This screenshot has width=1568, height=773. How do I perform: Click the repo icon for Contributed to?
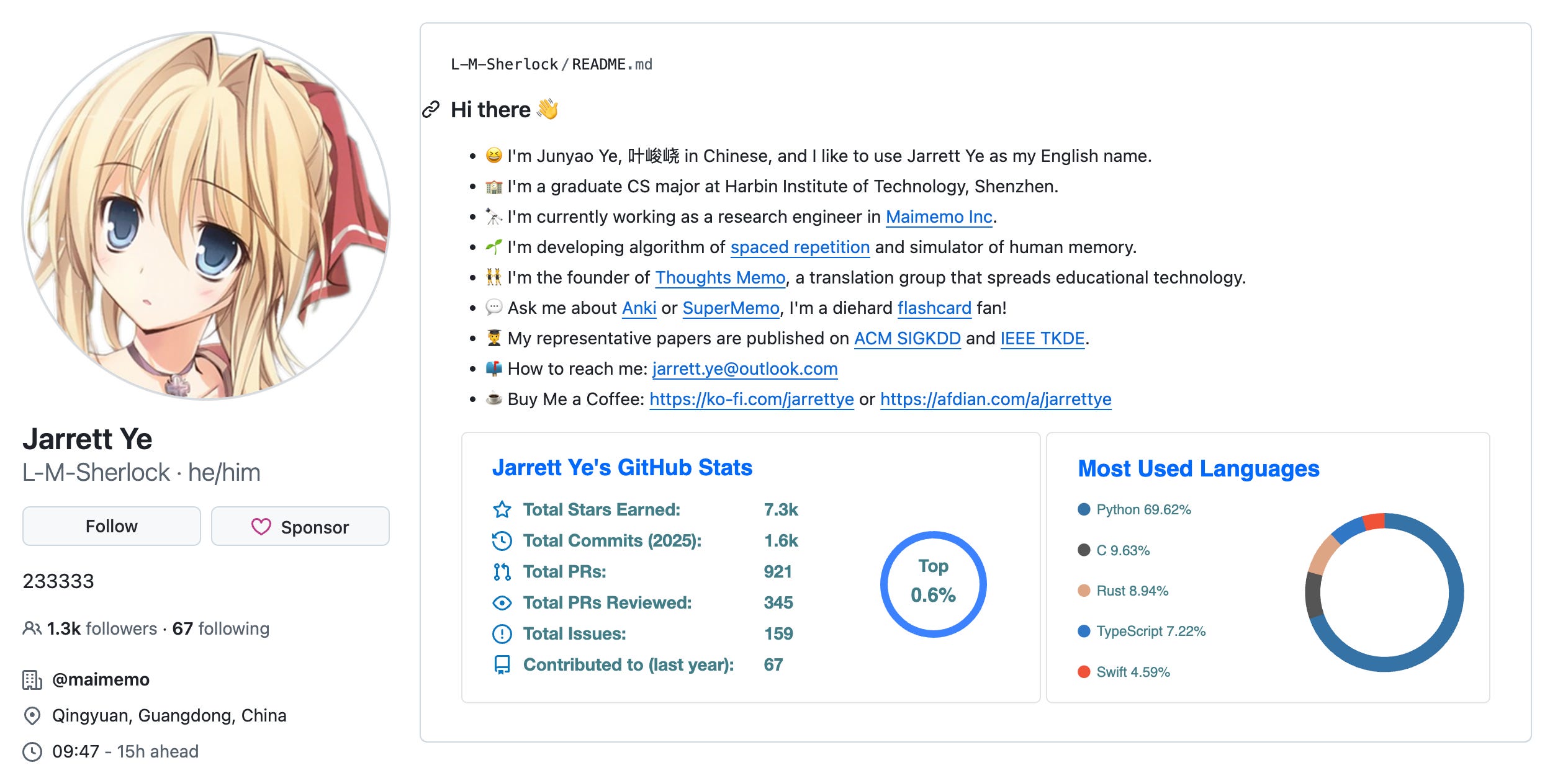(x=502, y=664)
